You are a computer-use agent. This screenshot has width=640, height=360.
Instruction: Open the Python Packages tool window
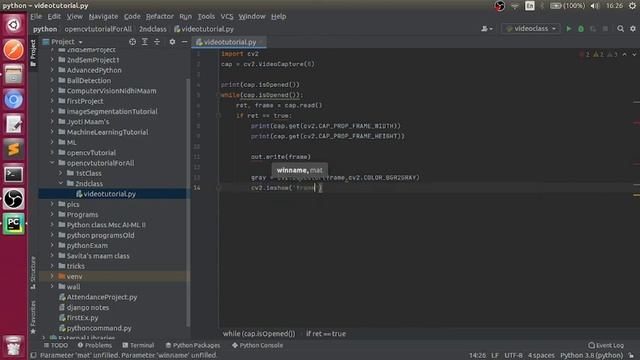pyautogui.click(x=193, y=345)
